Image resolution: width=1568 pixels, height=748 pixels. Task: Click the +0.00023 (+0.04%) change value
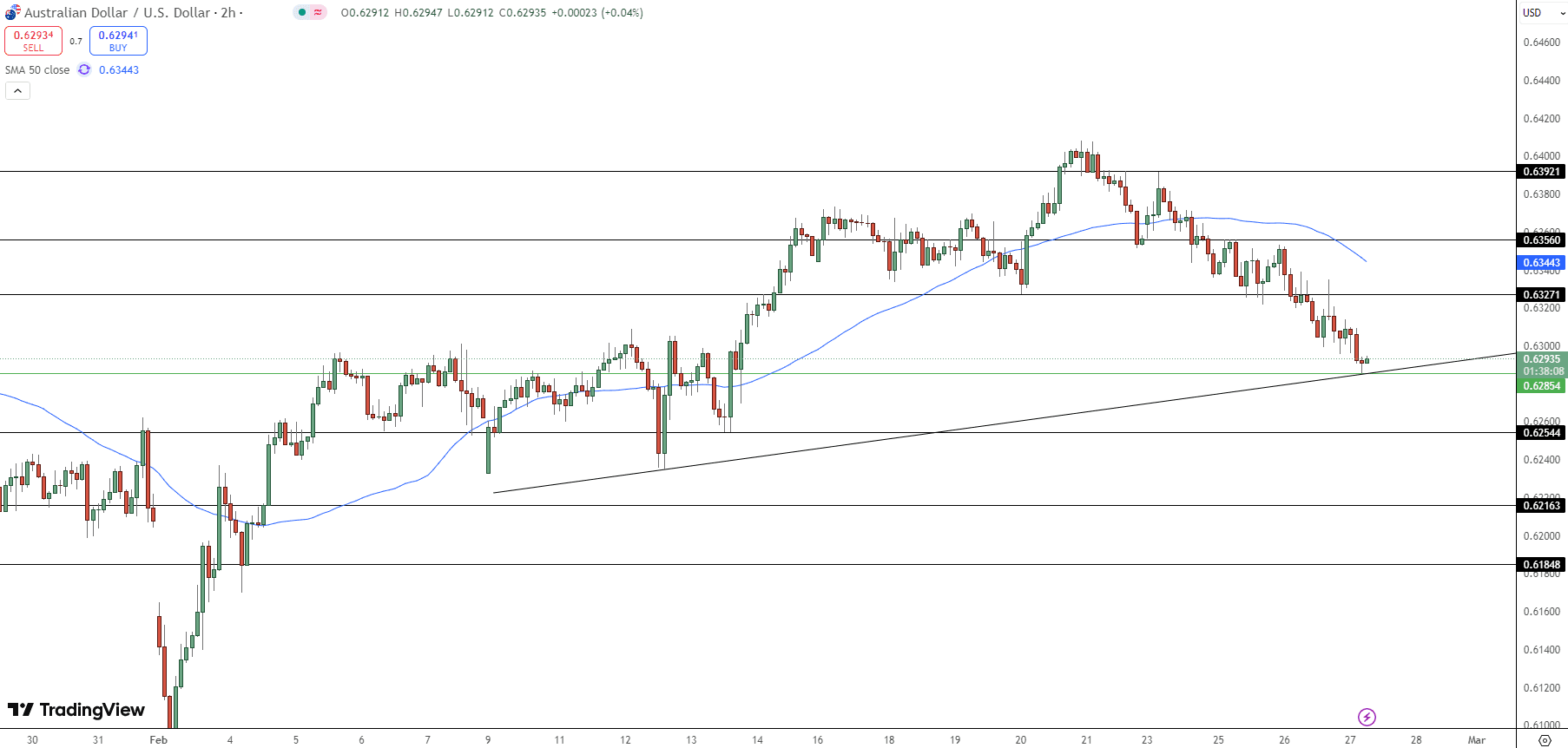click(597, 13)
